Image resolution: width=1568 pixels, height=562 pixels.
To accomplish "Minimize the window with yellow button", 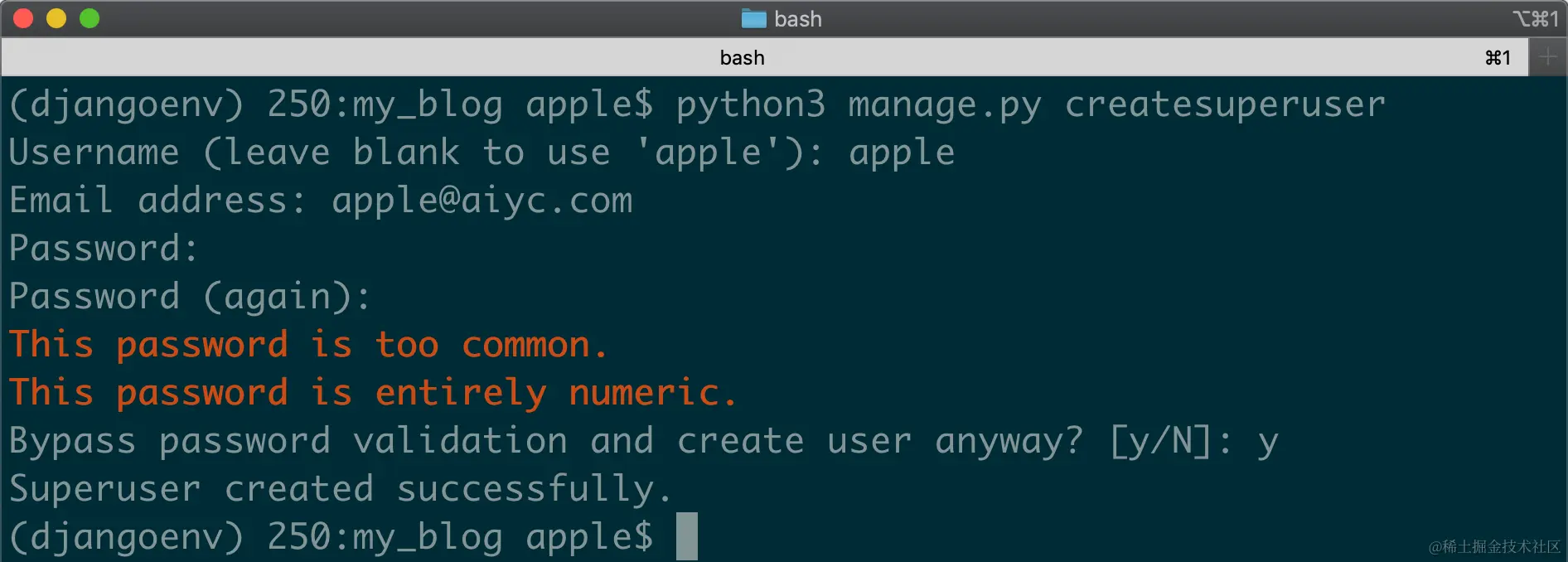I will [56, 18].
